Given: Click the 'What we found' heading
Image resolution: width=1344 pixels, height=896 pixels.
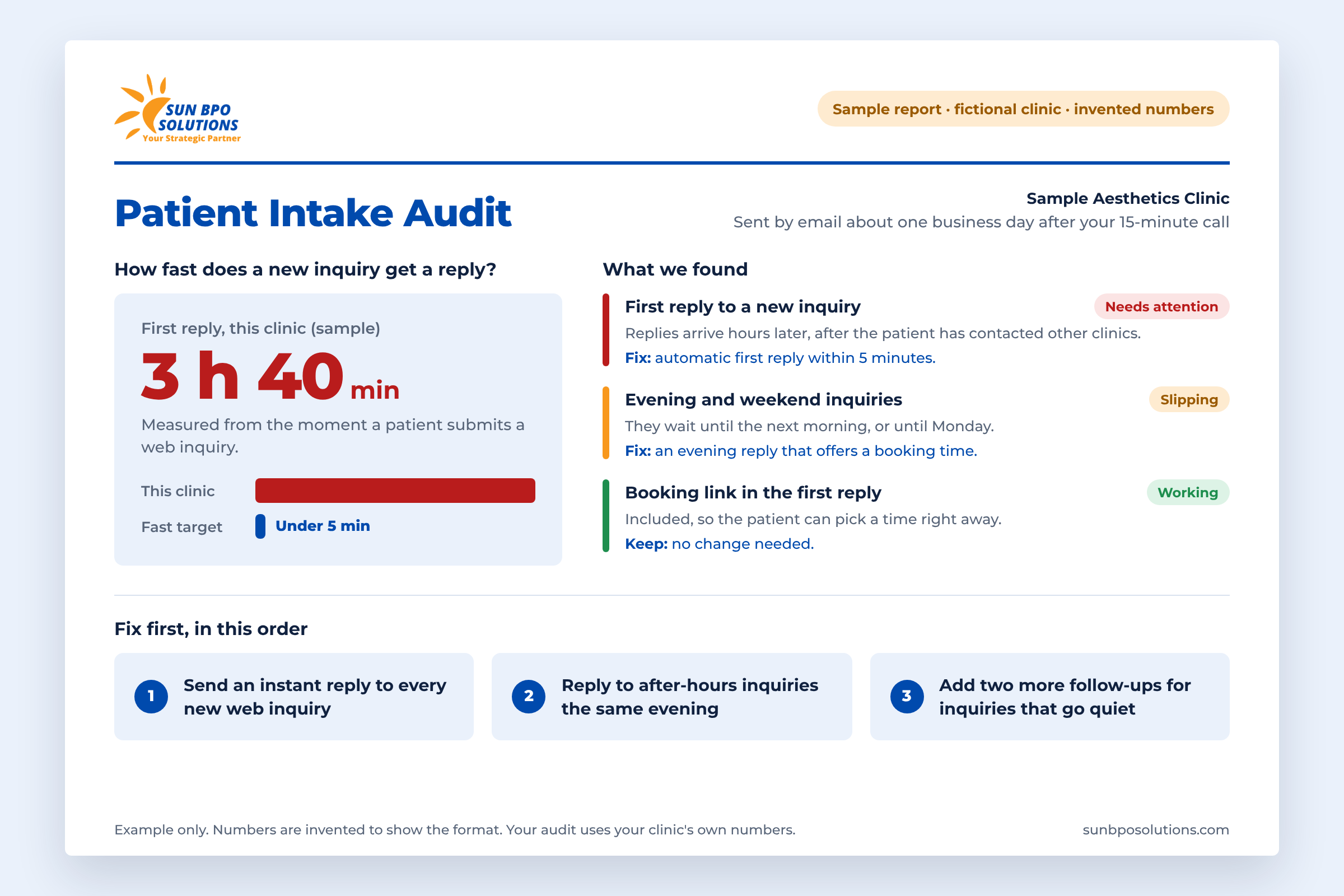Looking at the screenshot, I should (x=675, y=269).
